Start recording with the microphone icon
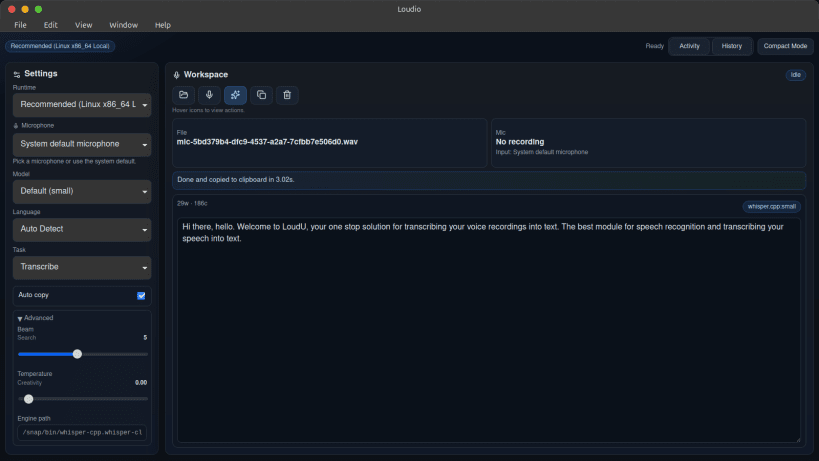 click(x=209, y=95)
